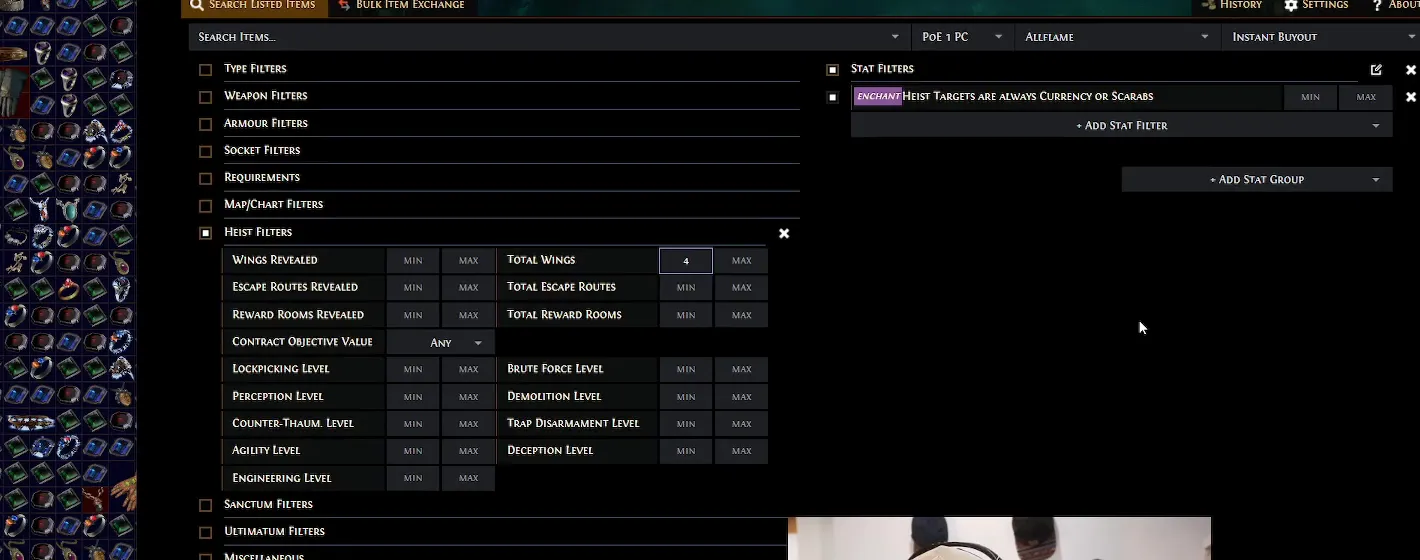Screen dimensions: 1420x560
Task: Click the Type Filters label
Action: (x=255, y=69)
